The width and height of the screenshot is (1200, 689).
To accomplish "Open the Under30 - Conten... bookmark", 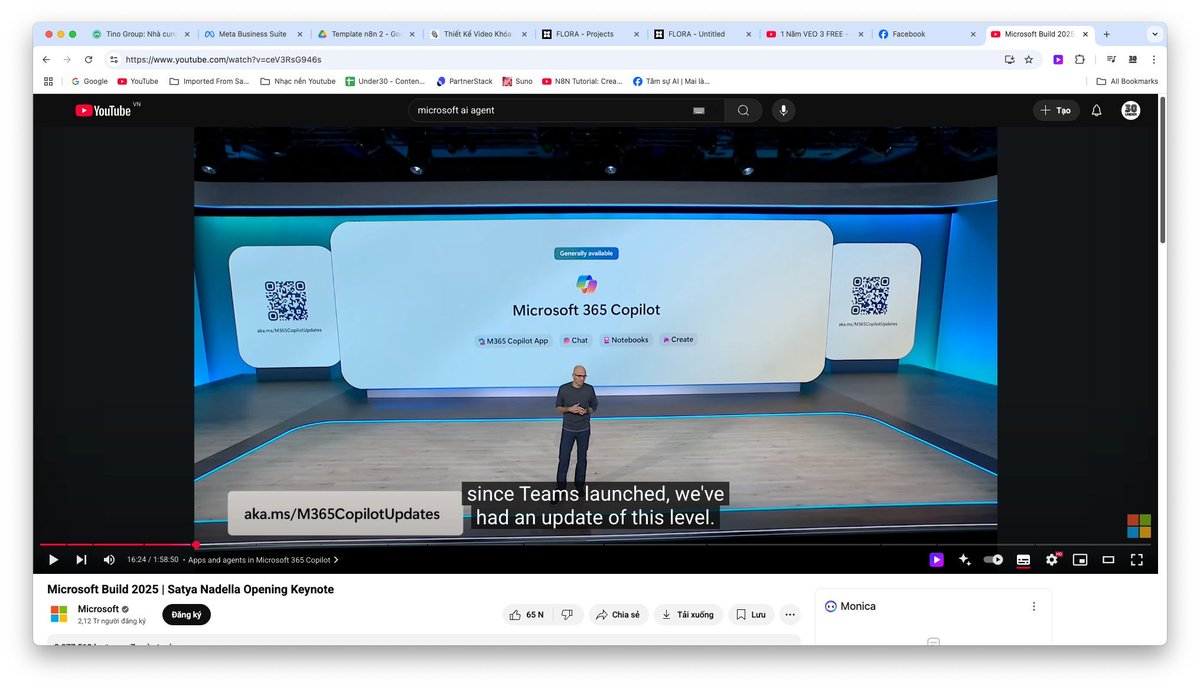I will [x=386, y=81].
